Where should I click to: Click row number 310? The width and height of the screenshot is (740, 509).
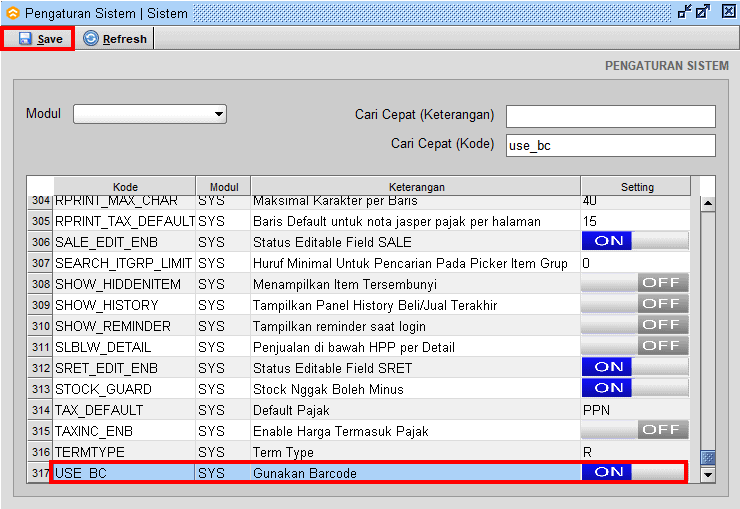(41, 326)
